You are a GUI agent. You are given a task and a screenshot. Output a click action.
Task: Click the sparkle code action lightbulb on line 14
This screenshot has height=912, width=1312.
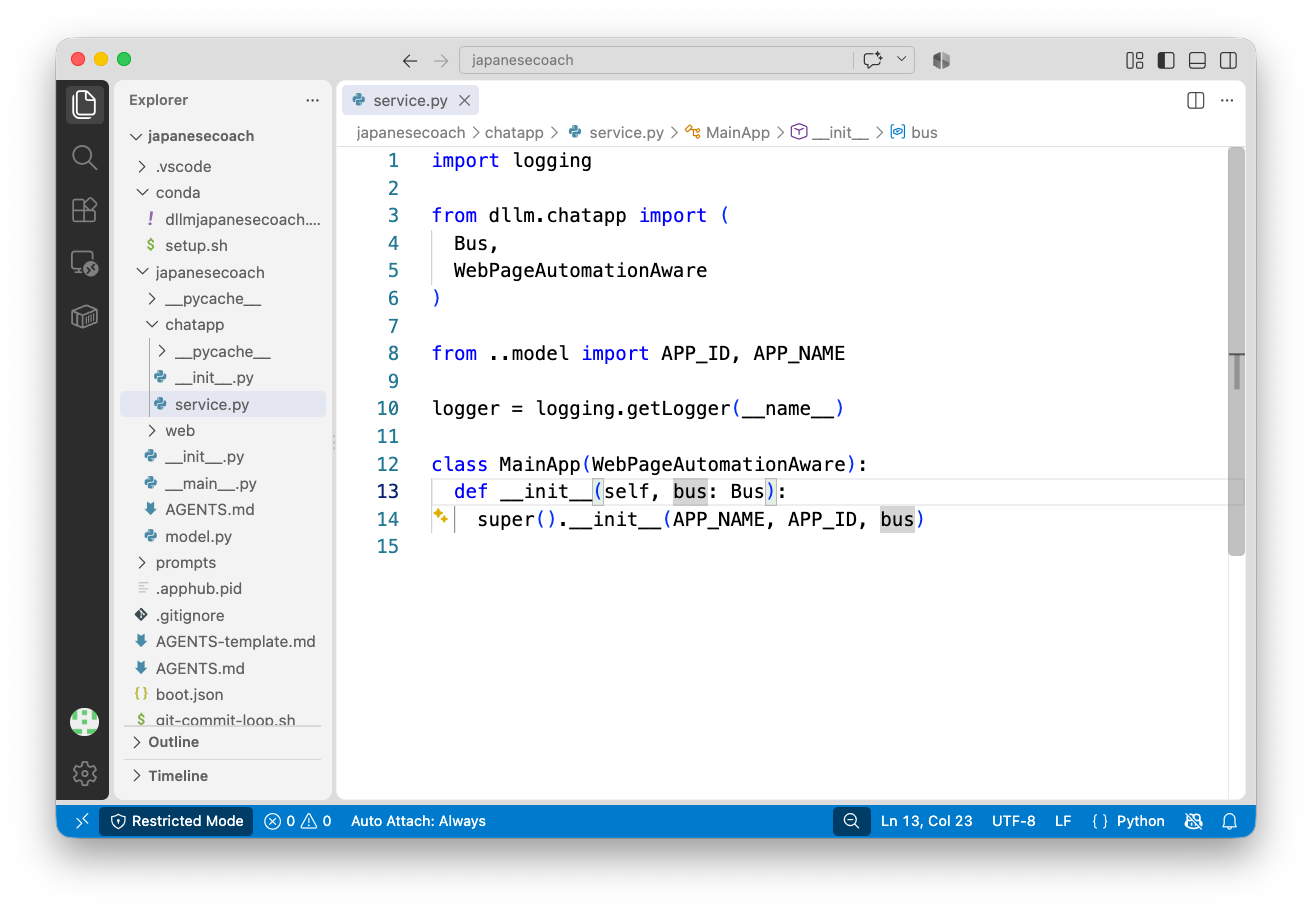pos(439,516)
